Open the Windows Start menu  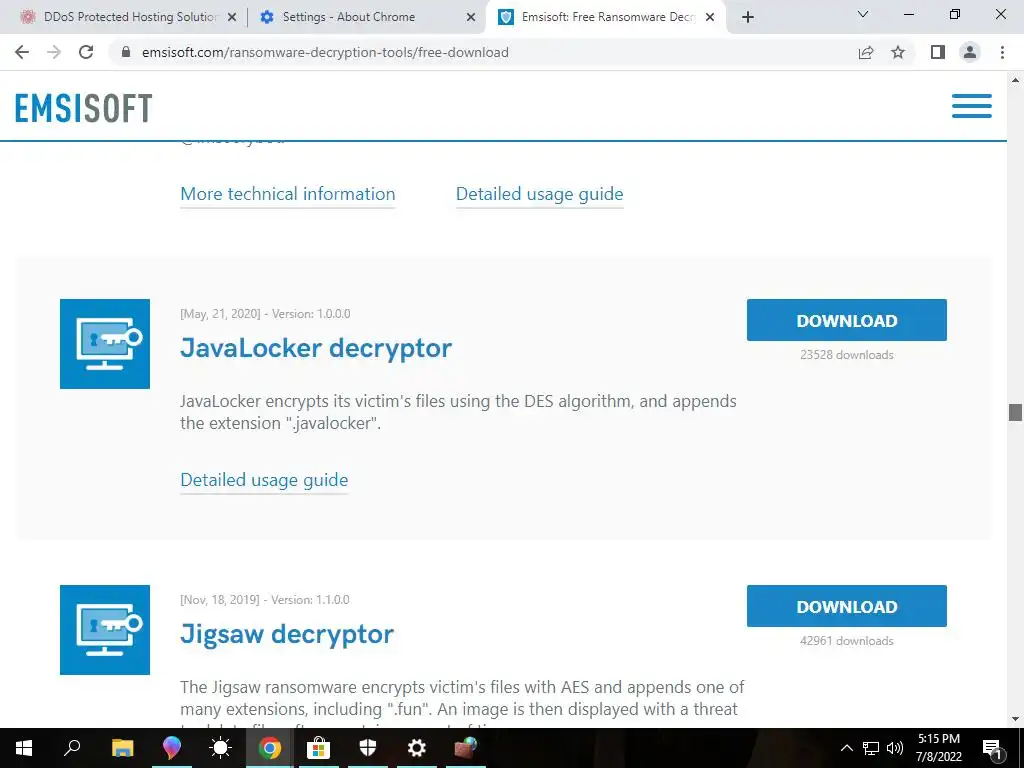click(x=24, y=748)
